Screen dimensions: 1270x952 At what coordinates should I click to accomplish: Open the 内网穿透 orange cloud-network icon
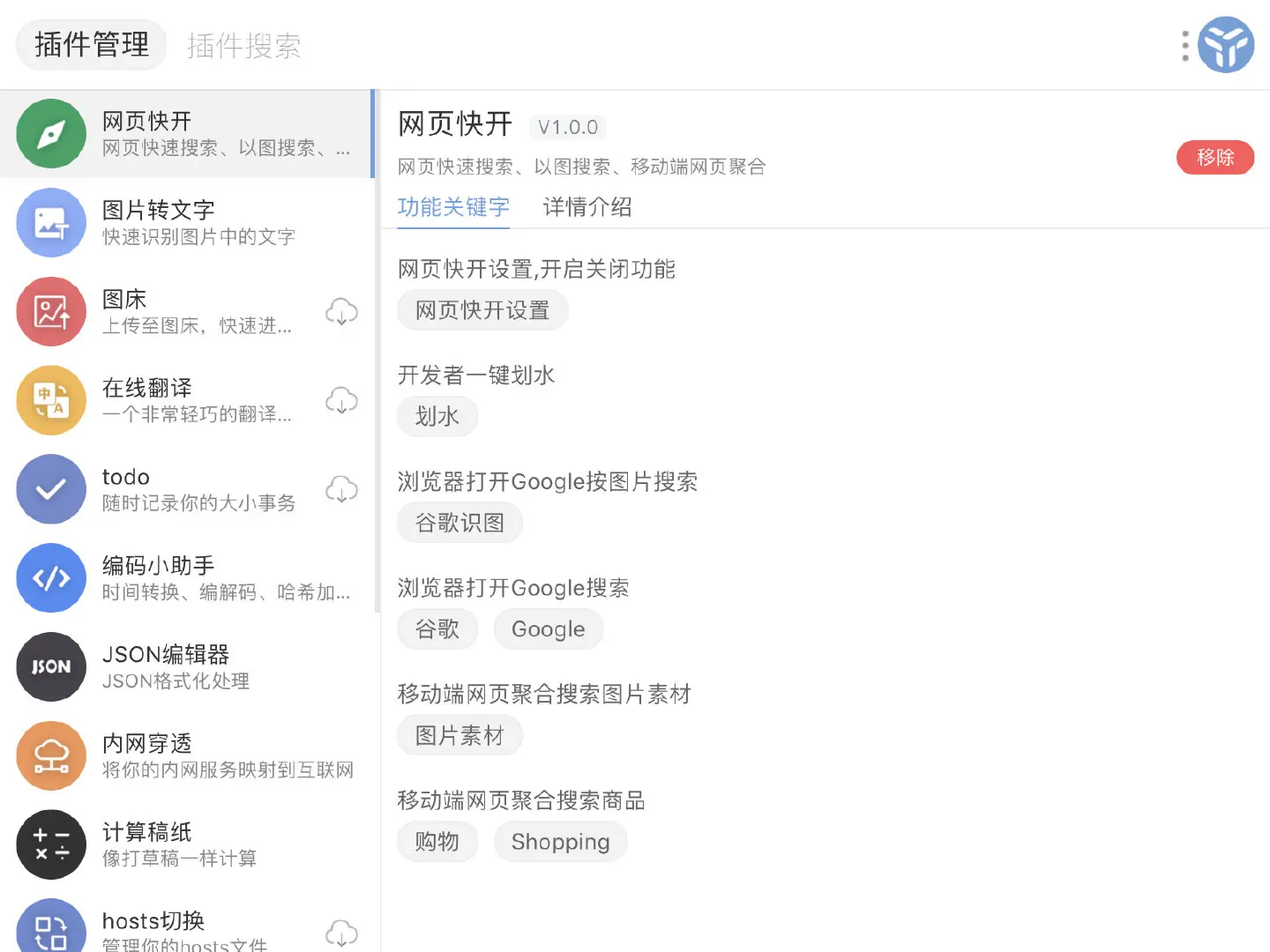point(51,755)
